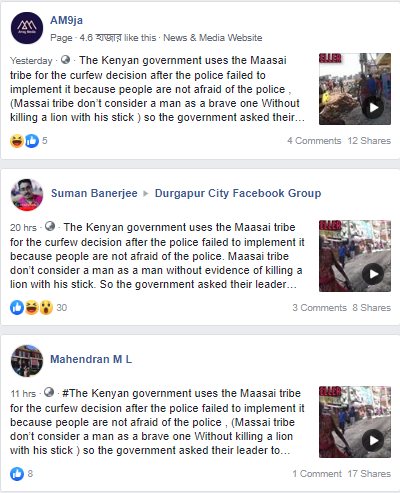Play the video in Suman Banerjee's post

(373, 274)
